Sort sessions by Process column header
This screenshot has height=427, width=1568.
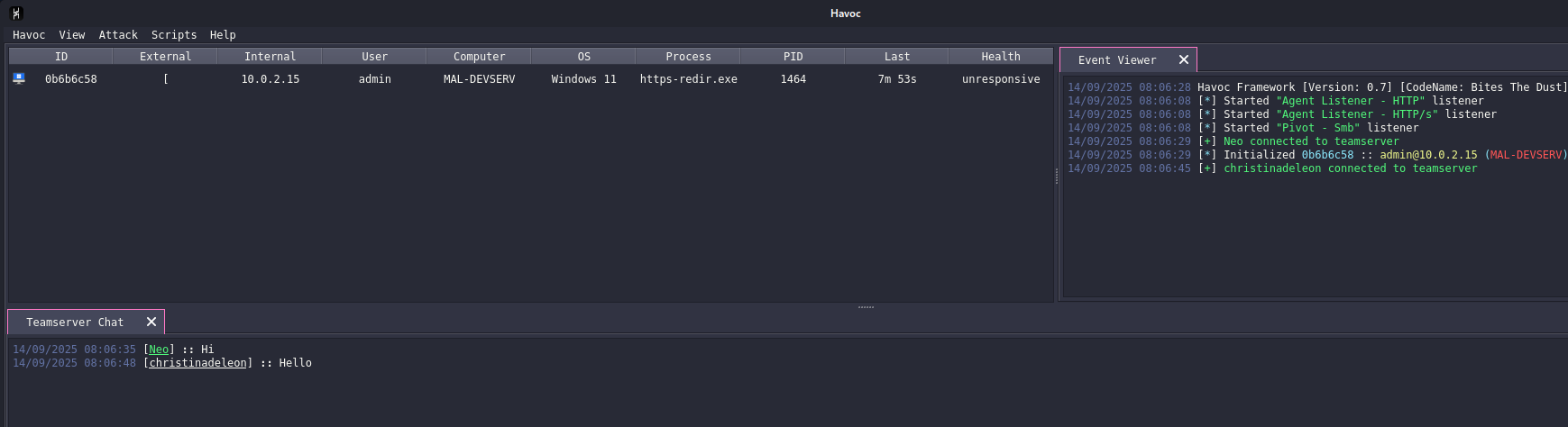point(689,56)
